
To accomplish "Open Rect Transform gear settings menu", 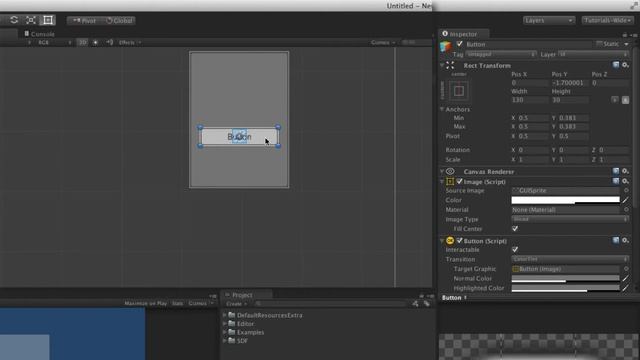I will pos(625,65).
